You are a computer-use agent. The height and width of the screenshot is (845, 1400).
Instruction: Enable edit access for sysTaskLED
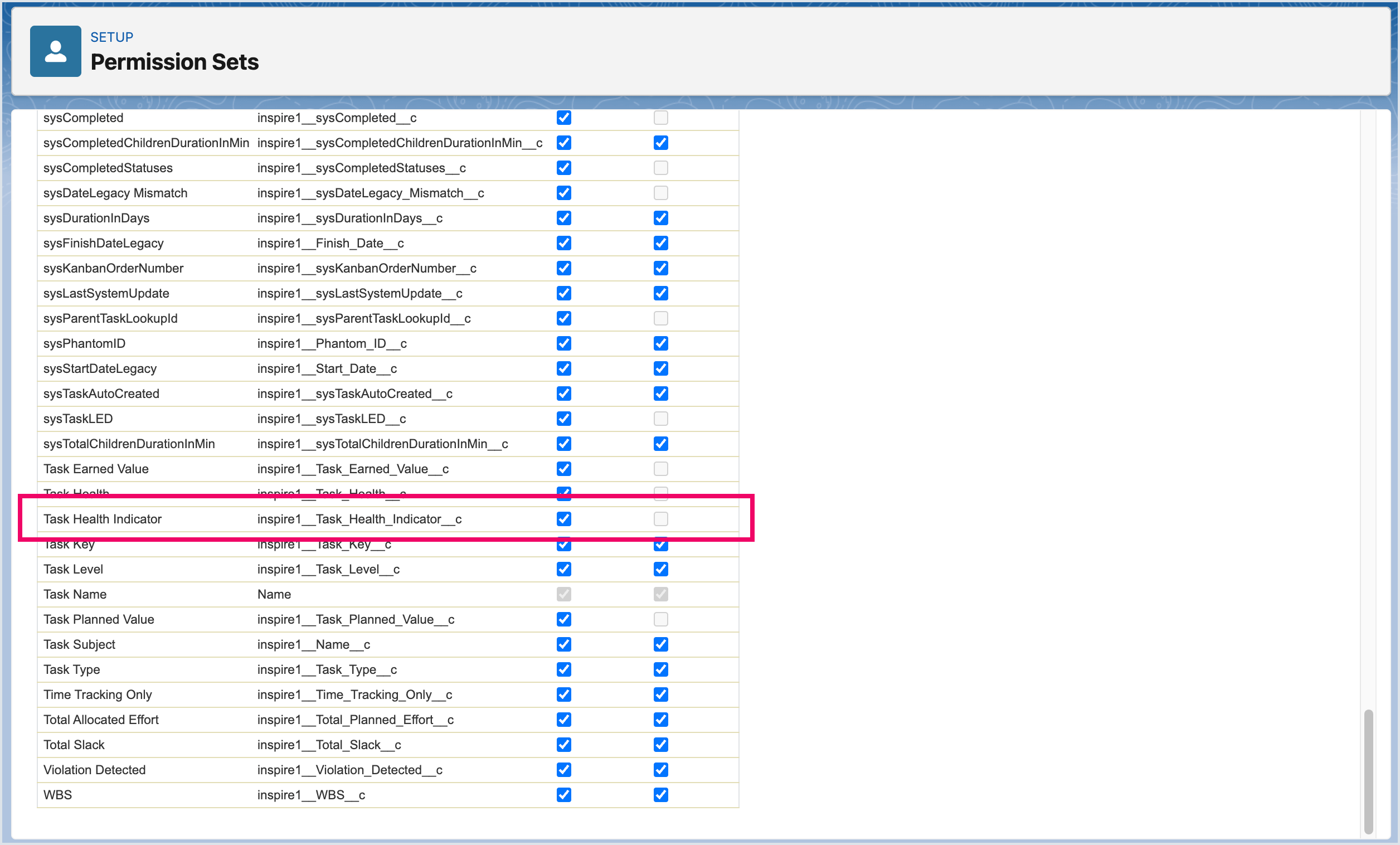click(x=660, y=419)
